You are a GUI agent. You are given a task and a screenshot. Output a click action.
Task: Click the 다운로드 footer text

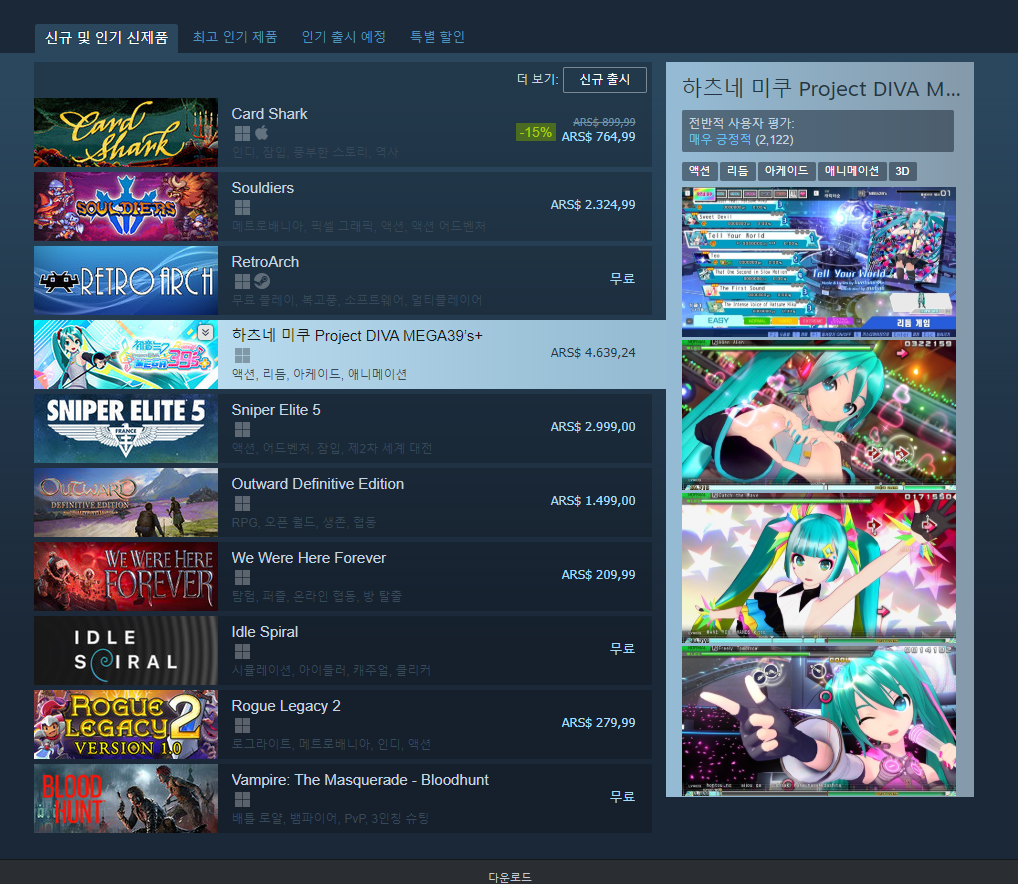pyautogui.click(x=510, y=877)
